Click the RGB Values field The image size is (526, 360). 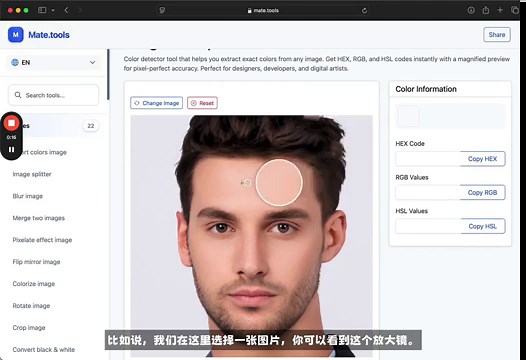428,193
